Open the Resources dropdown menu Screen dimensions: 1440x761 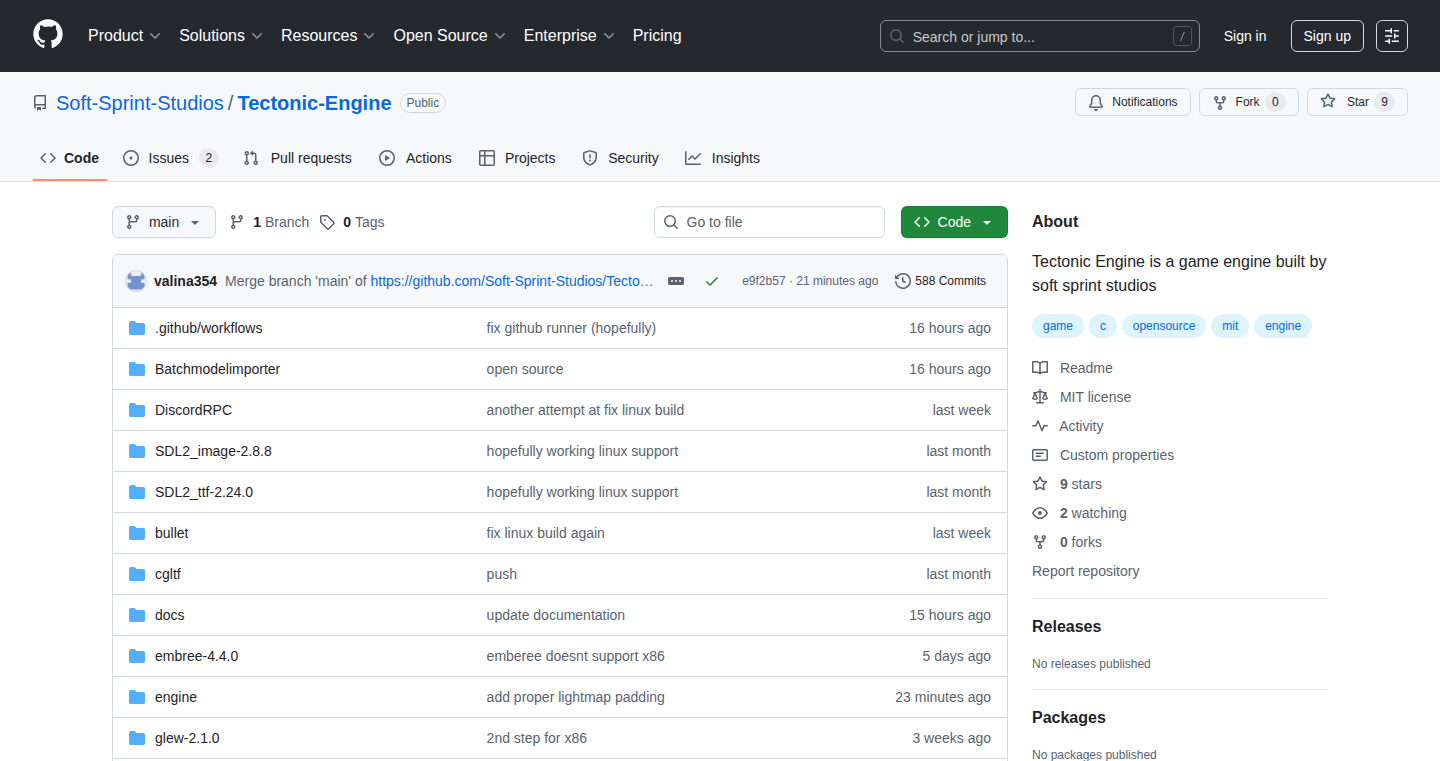point(328,35)
